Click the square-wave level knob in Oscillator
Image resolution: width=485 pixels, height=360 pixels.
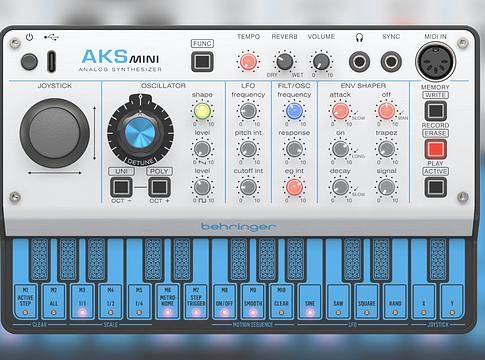click(202, 187)
